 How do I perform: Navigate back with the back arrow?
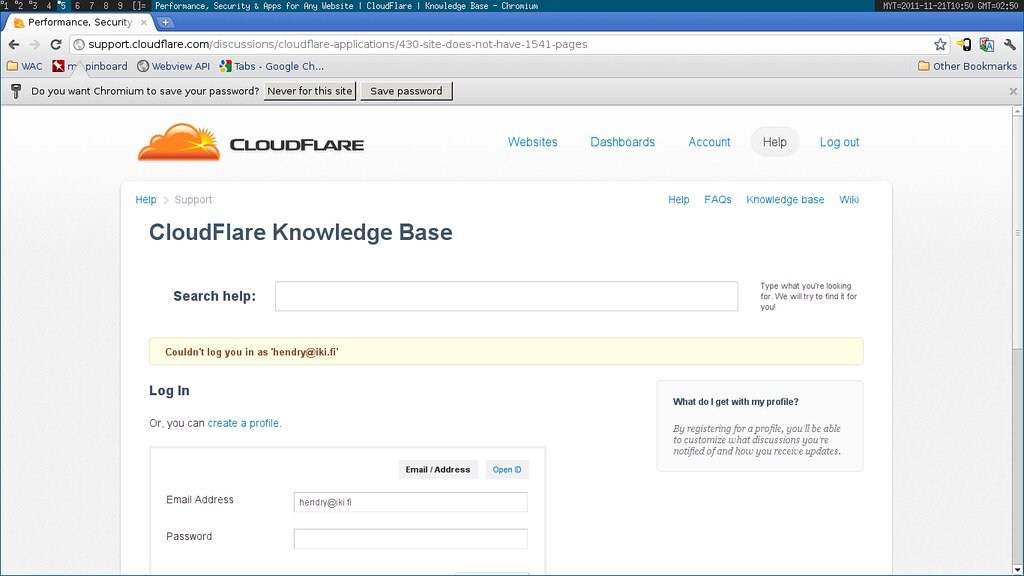16,44
